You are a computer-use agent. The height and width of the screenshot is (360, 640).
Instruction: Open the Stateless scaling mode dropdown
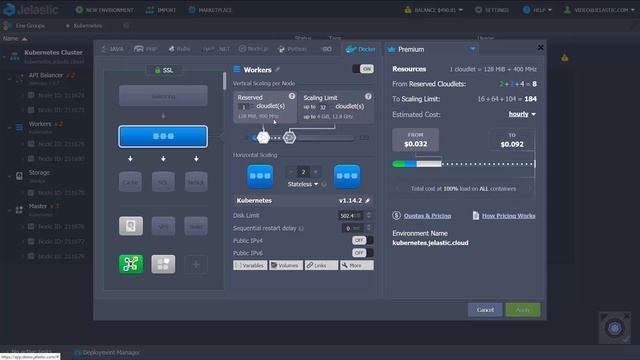302,184
